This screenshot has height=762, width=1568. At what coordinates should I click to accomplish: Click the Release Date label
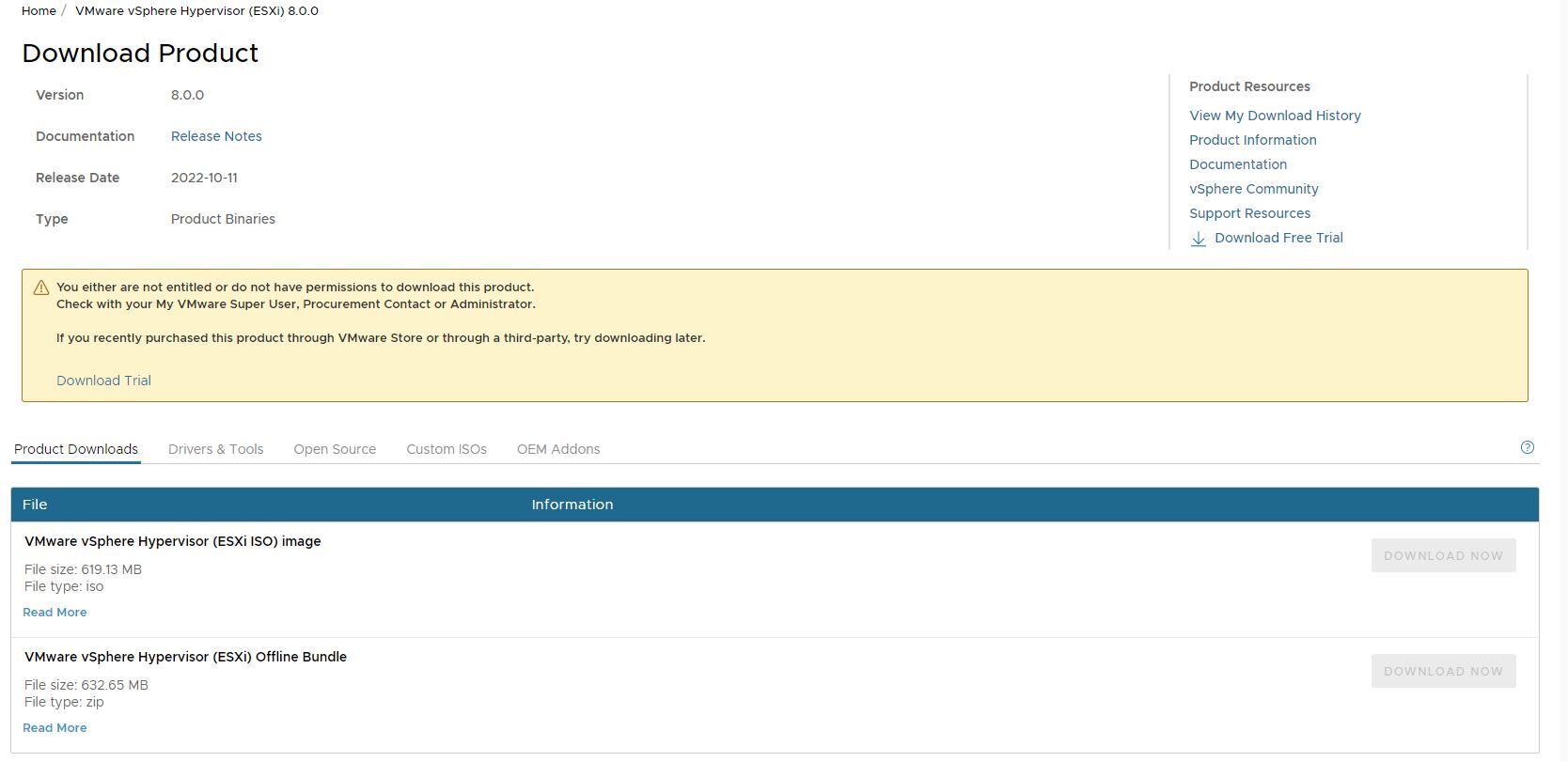pos(77,178)
